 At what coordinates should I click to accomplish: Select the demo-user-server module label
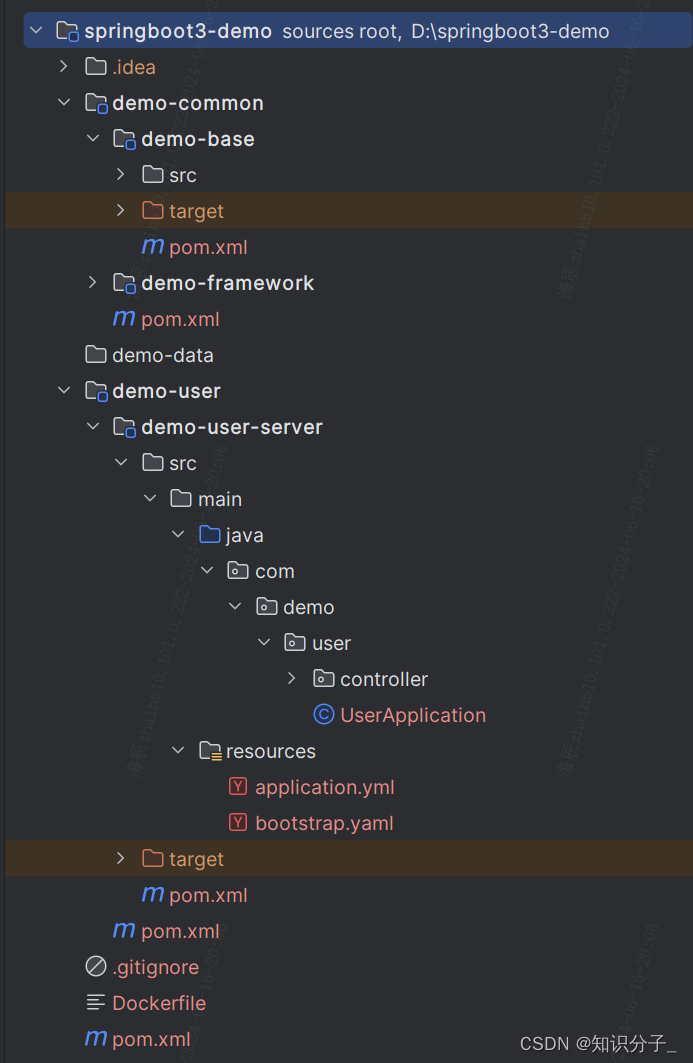(x=232, y=427)
